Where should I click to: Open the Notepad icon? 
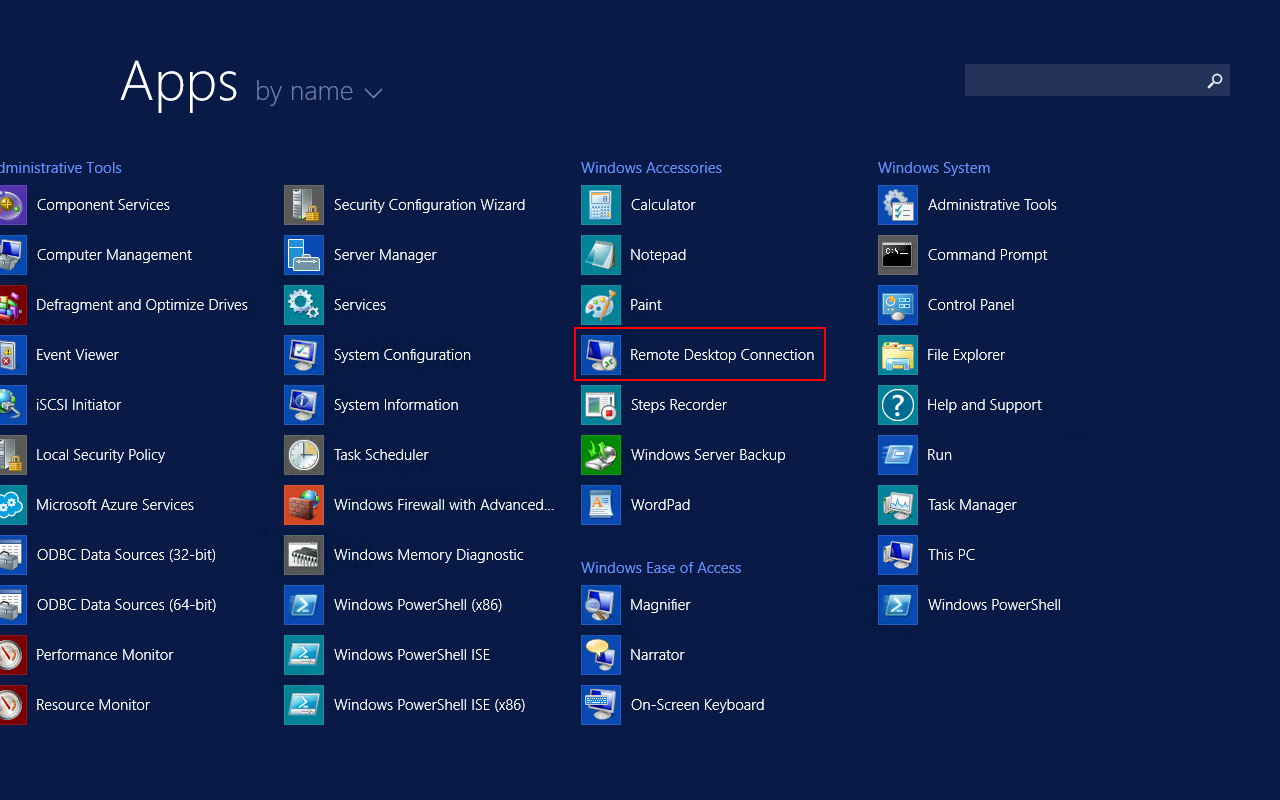tap(601, 255)
